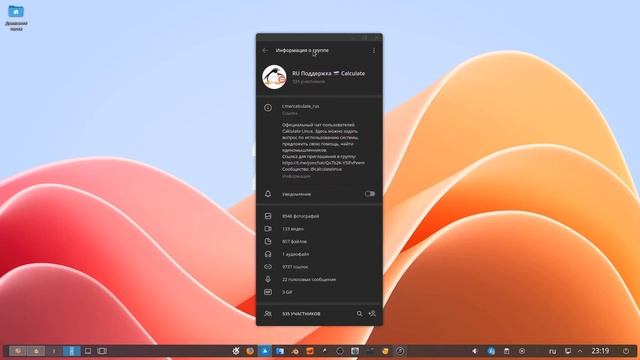Open the three-dot options menu in group info

pyautogui.click(x=374, y=51)
